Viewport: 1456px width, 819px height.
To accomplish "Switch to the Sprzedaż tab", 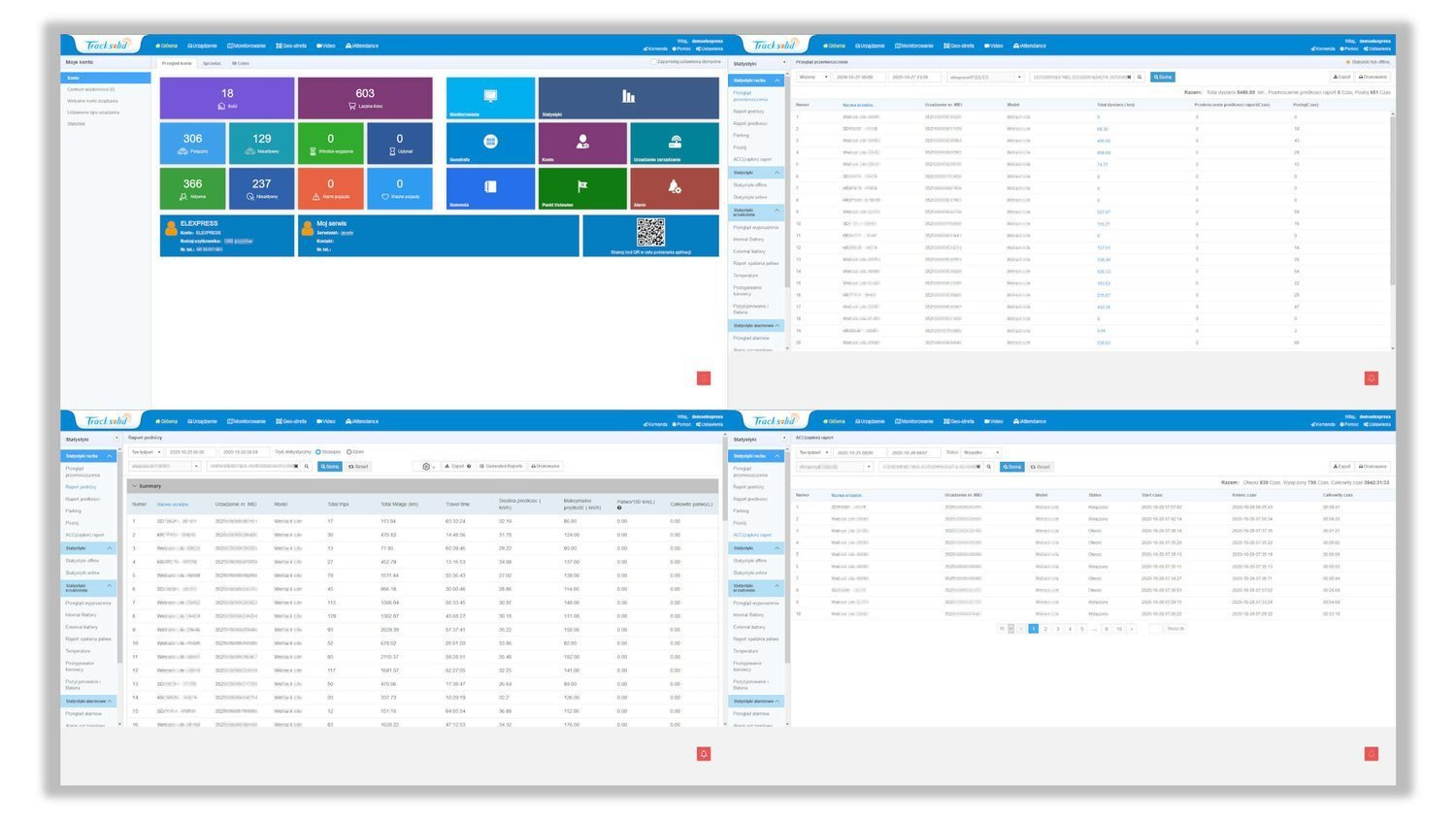I will (212, 63).
